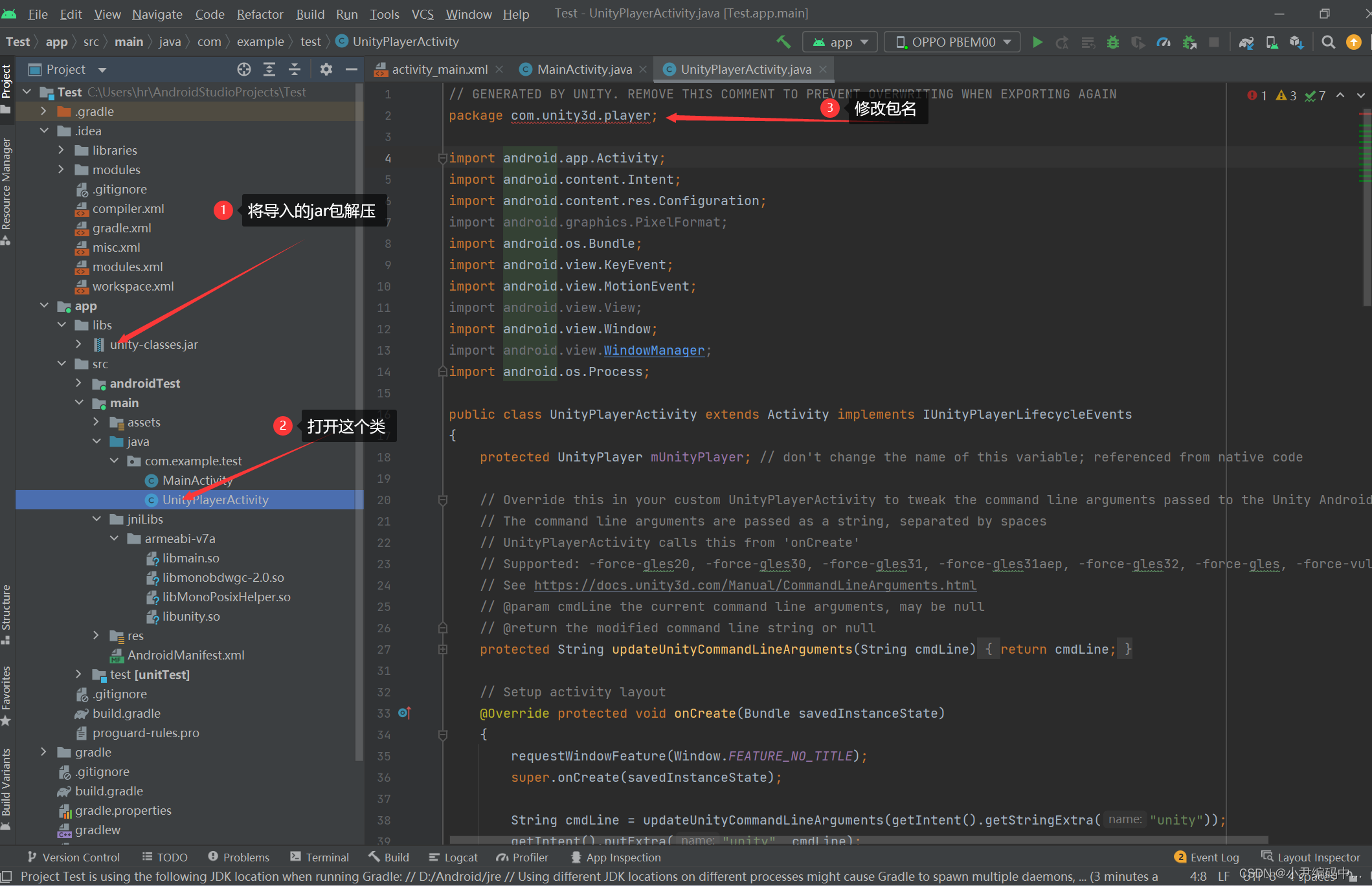Run the app with green play button
Image resolution: width=1372 pixels, height=886 pixels.
click(1037, 42)
